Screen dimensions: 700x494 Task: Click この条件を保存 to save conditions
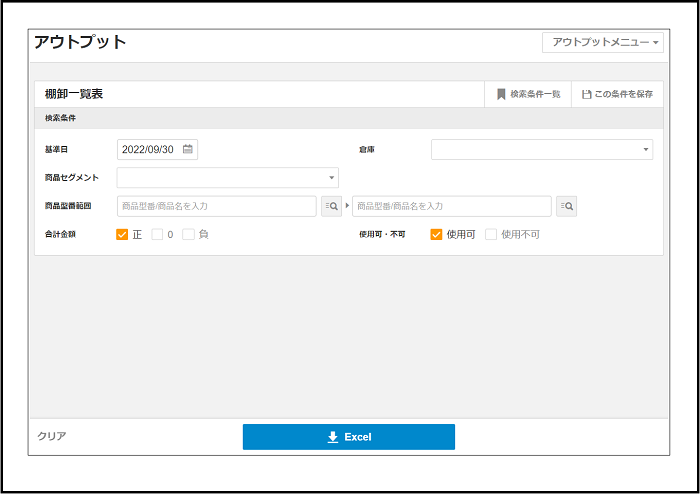point(617,94)
